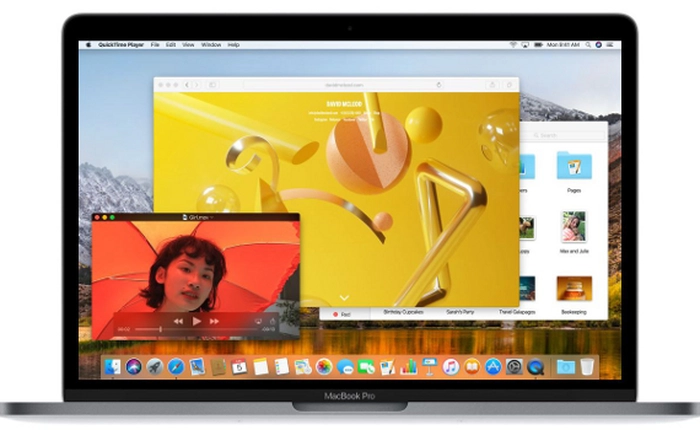The height and width of the screenshot is (430, 700).
Task: Open QuickTime Player icon in dock
Action: pyautogui.click(x=535, y=367)
